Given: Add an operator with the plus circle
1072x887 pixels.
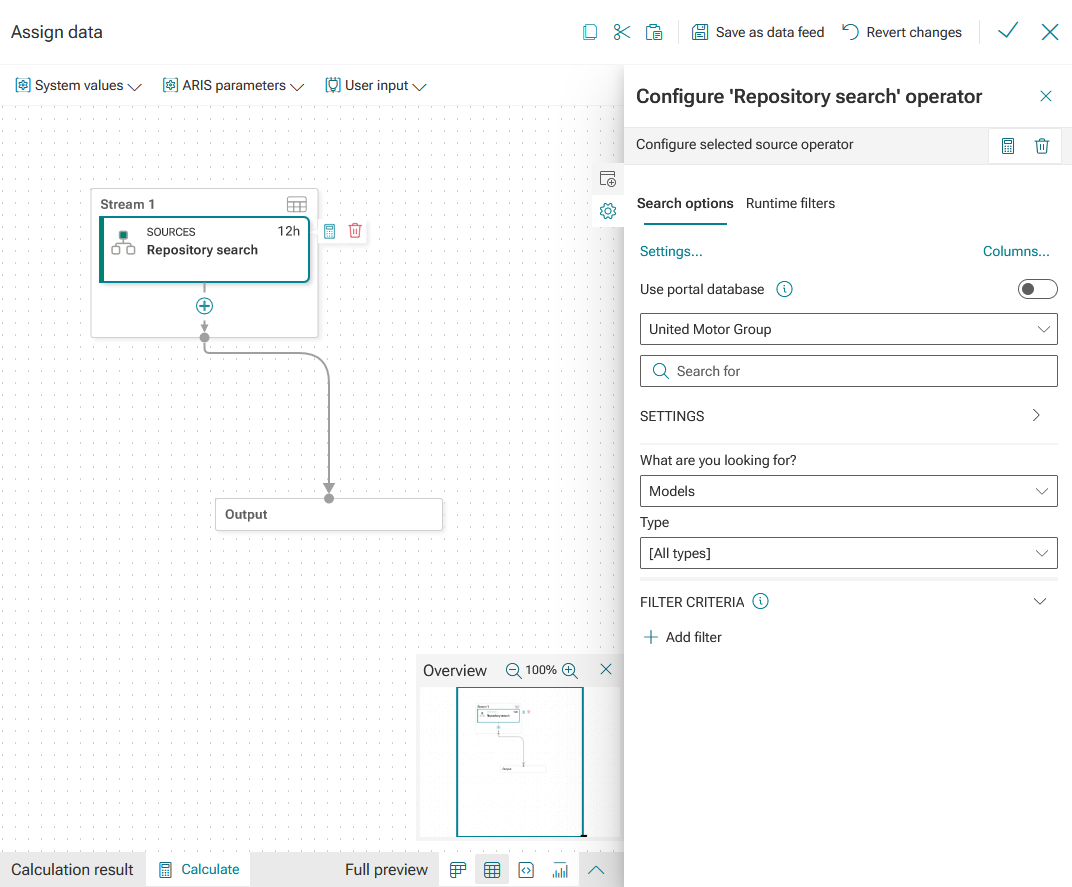Looking at the screenshot, I should [204, 306].
